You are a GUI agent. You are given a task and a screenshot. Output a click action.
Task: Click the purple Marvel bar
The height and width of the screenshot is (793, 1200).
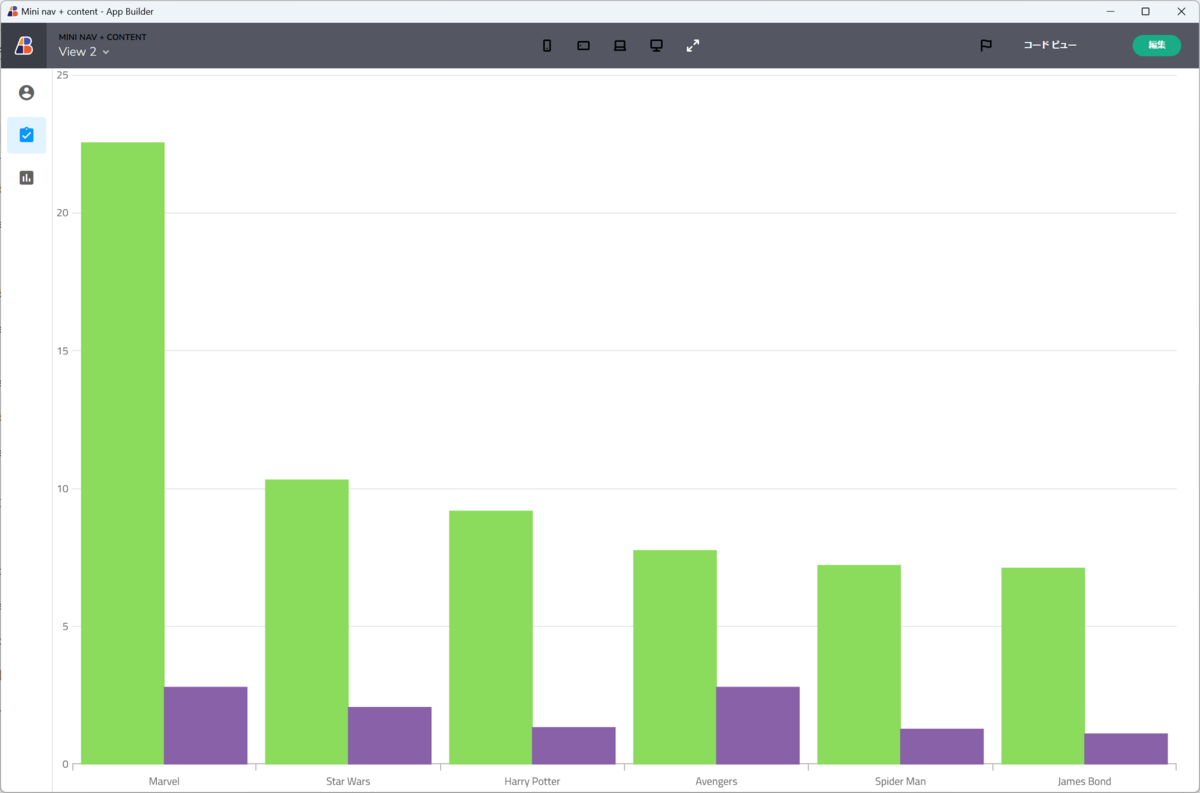click(205, 725)
